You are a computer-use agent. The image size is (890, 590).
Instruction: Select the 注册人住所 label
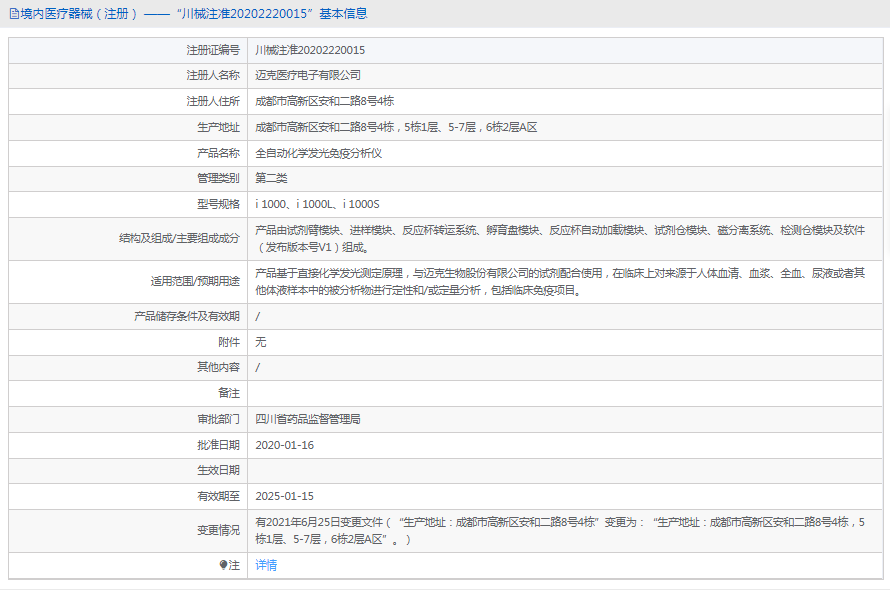click(x=213, y=102)
